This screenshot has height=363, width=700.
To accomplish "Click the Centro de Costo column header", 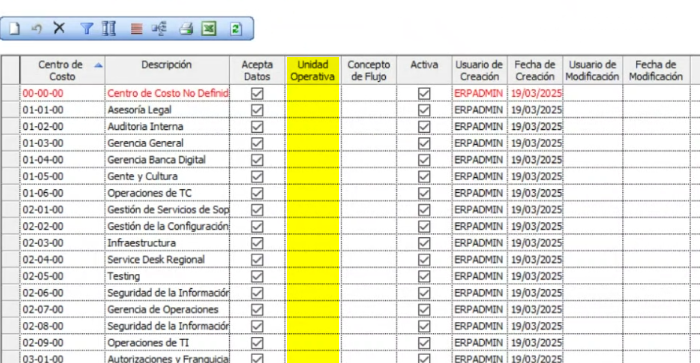I will tap(62, 70).
